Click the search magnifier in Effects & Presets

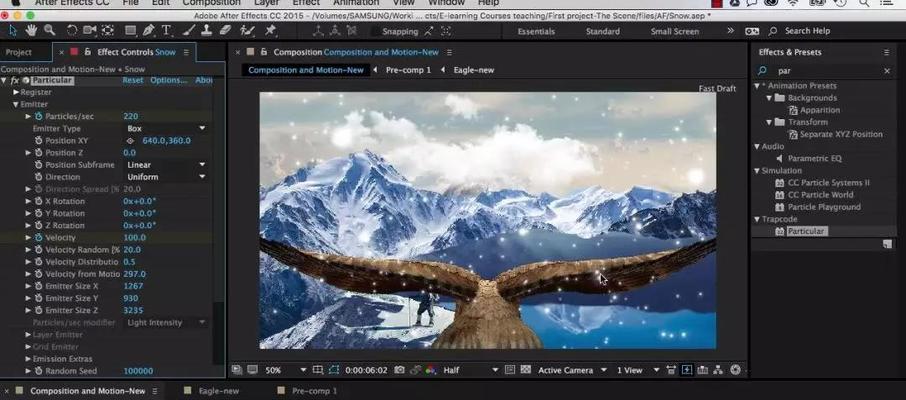[763, 71]
